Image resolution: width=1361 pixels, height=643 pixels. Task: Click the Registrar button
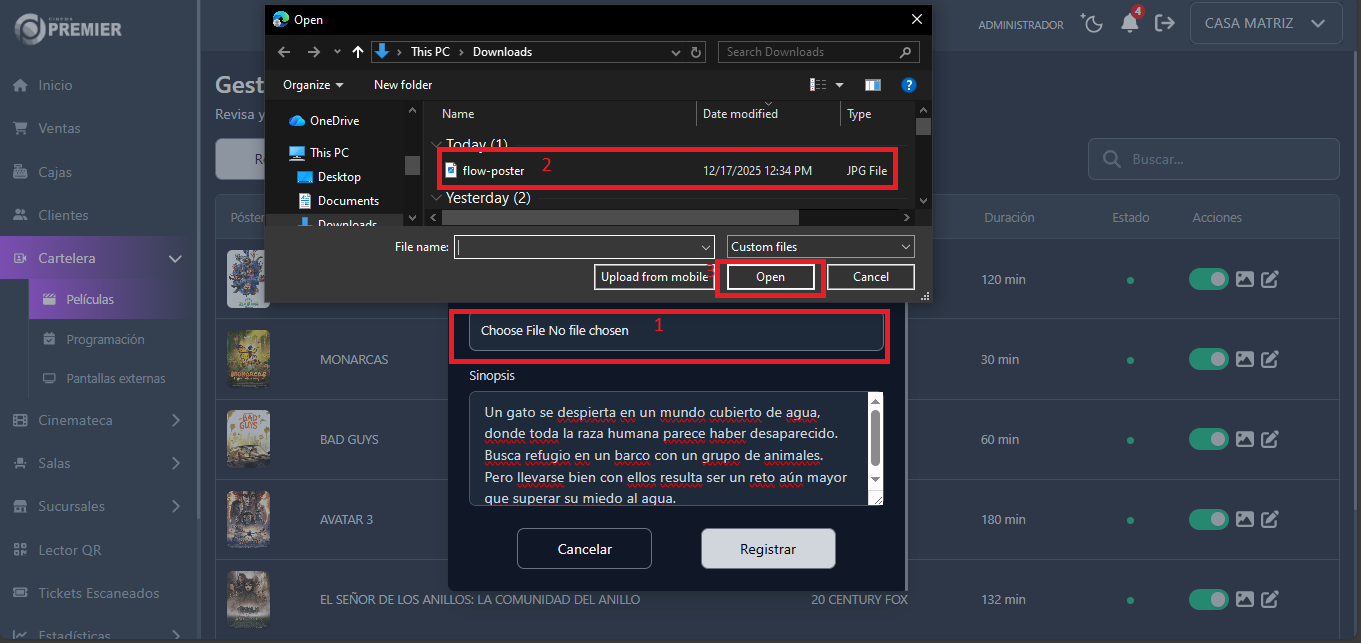coord(768,548)
